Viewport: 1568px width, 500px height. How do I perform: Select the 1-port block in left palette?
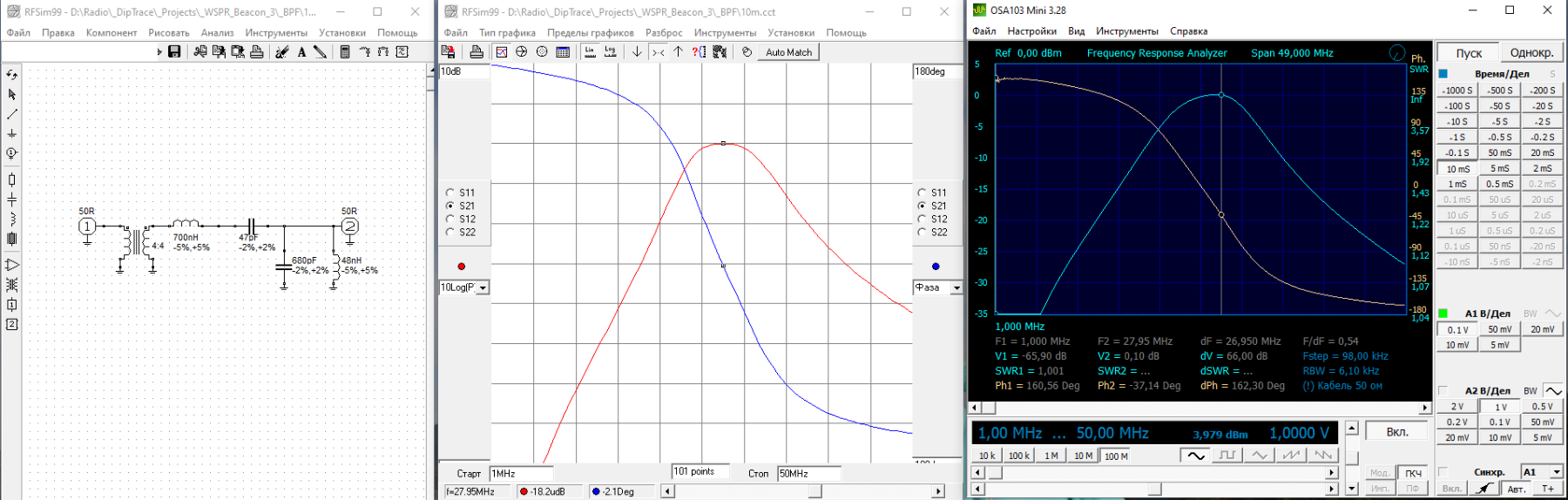[12, 305]
